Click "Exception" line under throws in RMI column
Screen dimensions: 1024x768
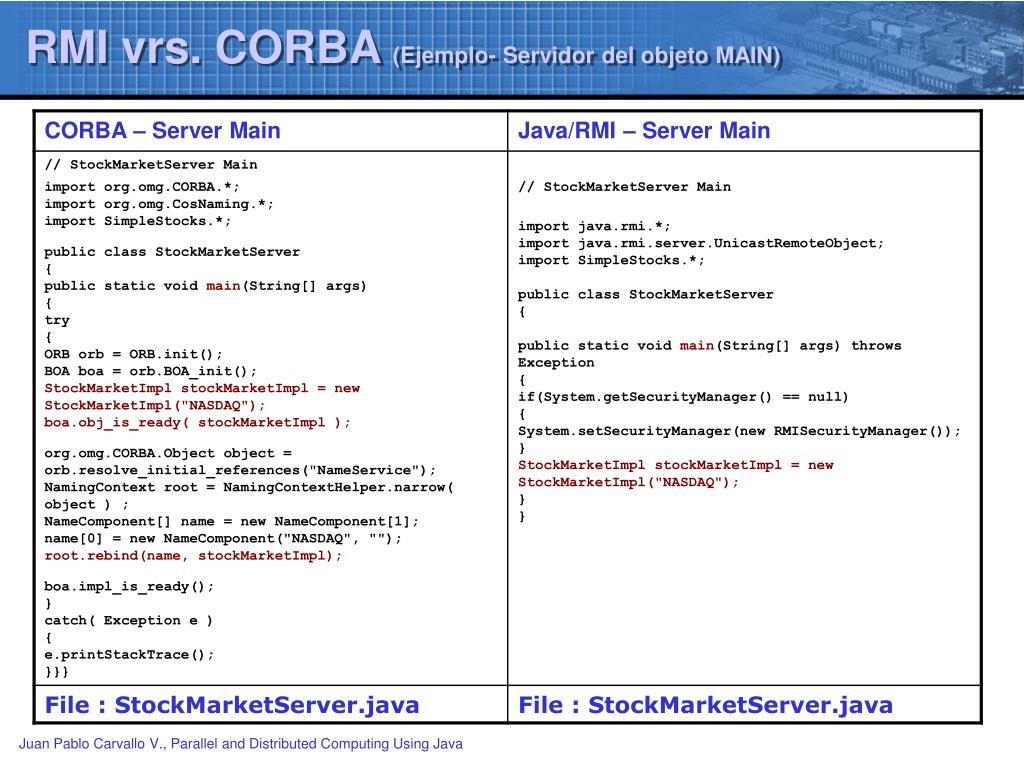click(556, 362)
